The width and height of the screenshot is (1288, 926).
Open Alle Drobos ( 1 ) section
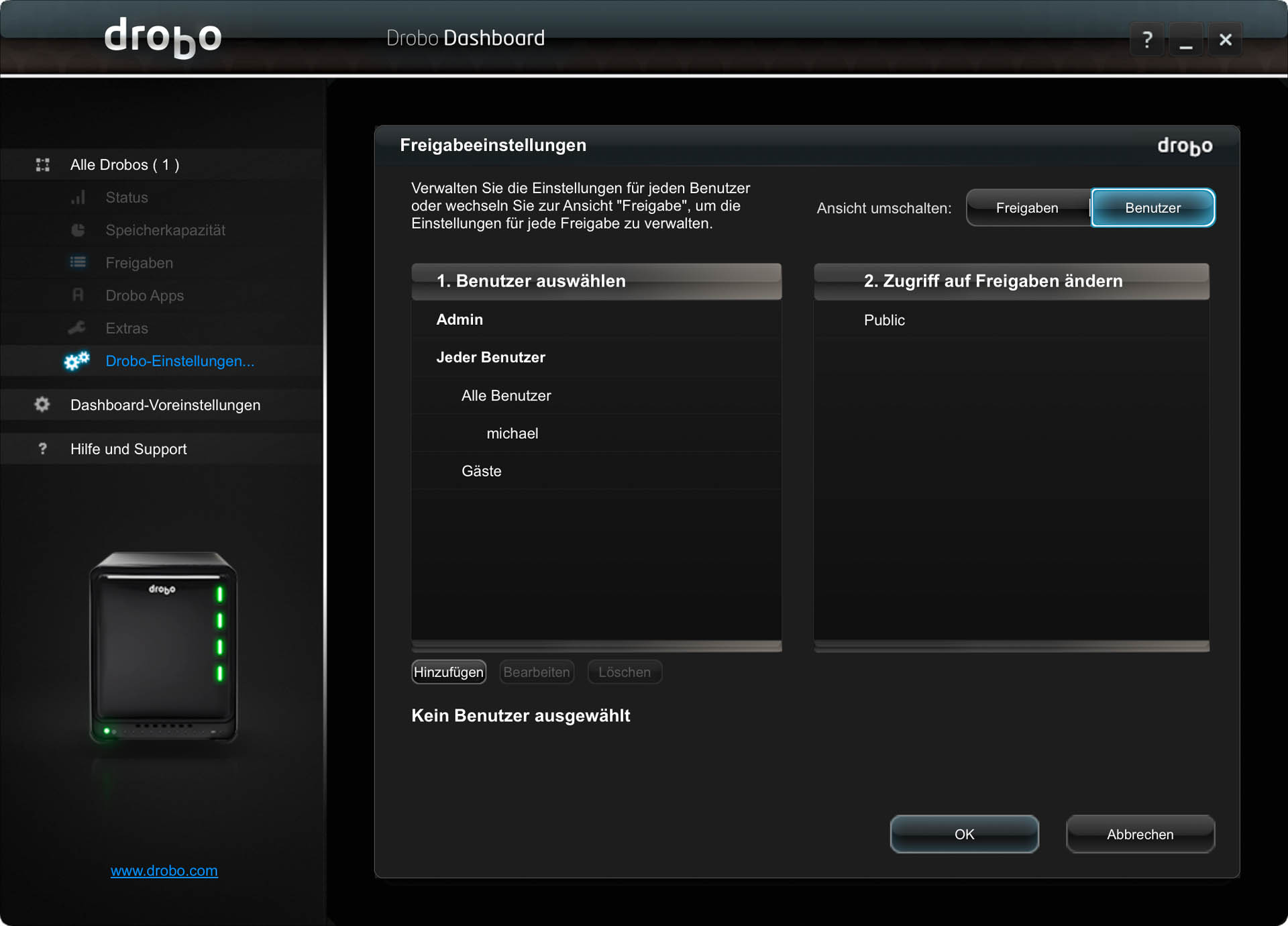point(125,164)
